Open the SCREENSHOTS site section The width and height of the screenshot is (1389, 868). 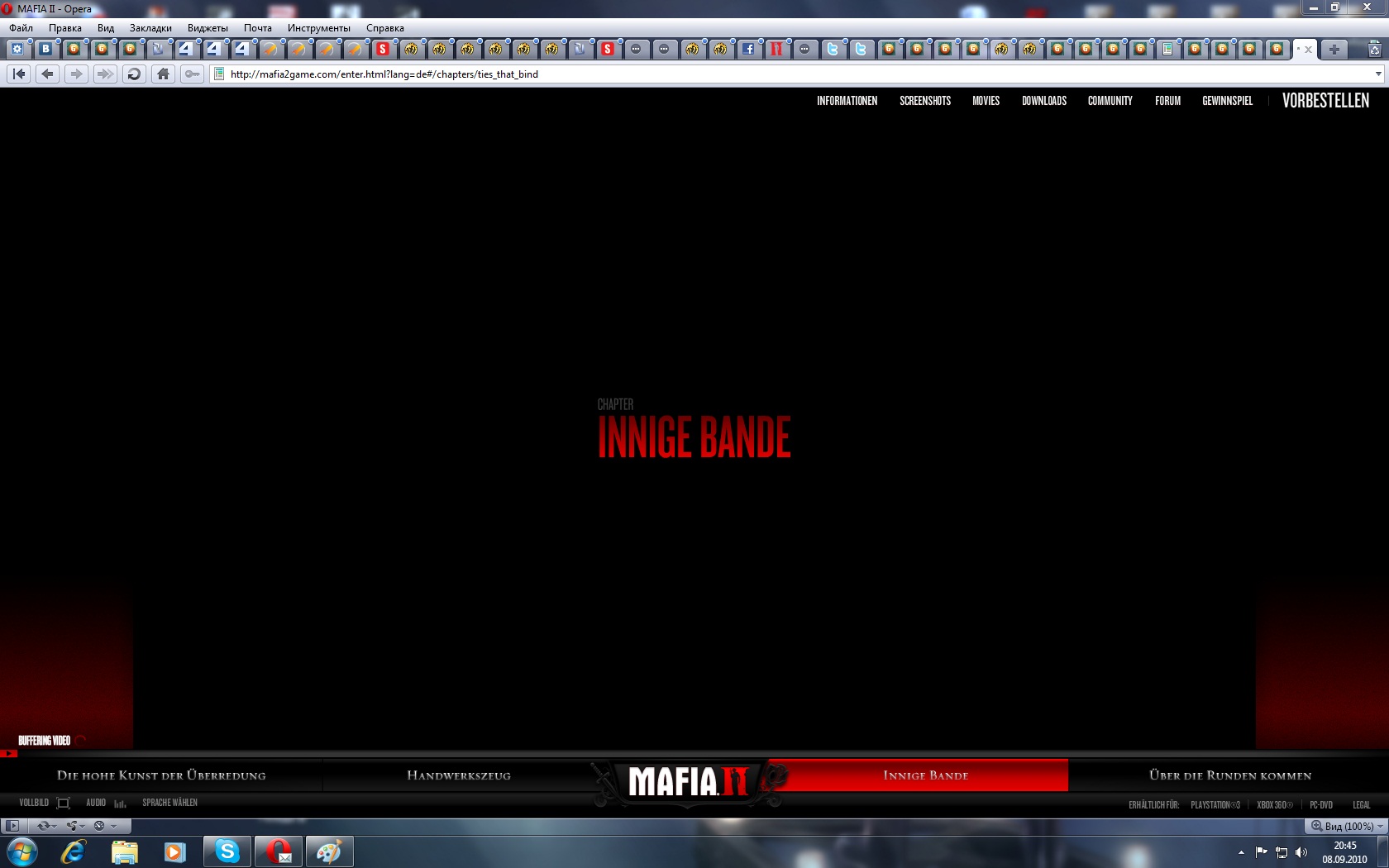(925, 101)
